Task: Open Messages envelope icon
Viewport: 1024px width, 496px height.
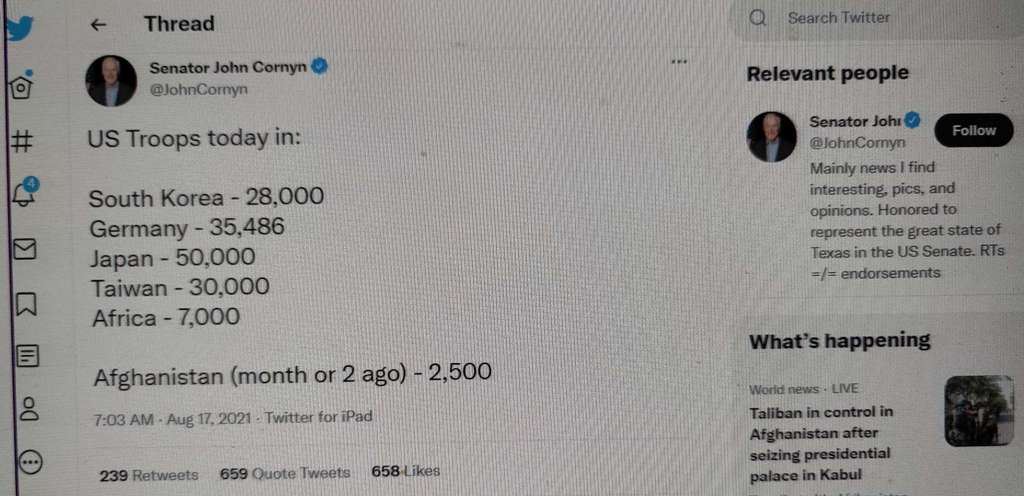Action: point(25,248)
